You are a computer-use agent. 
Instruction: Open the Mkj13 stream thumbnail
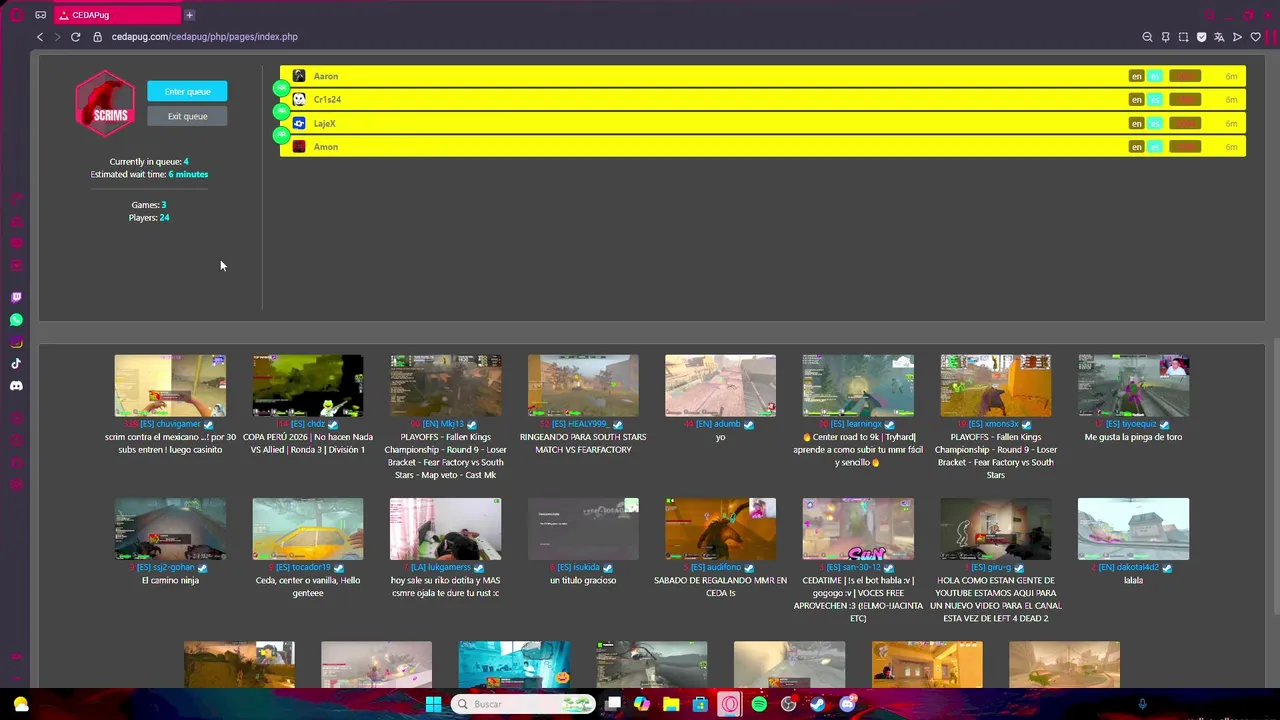click(445, 385)
